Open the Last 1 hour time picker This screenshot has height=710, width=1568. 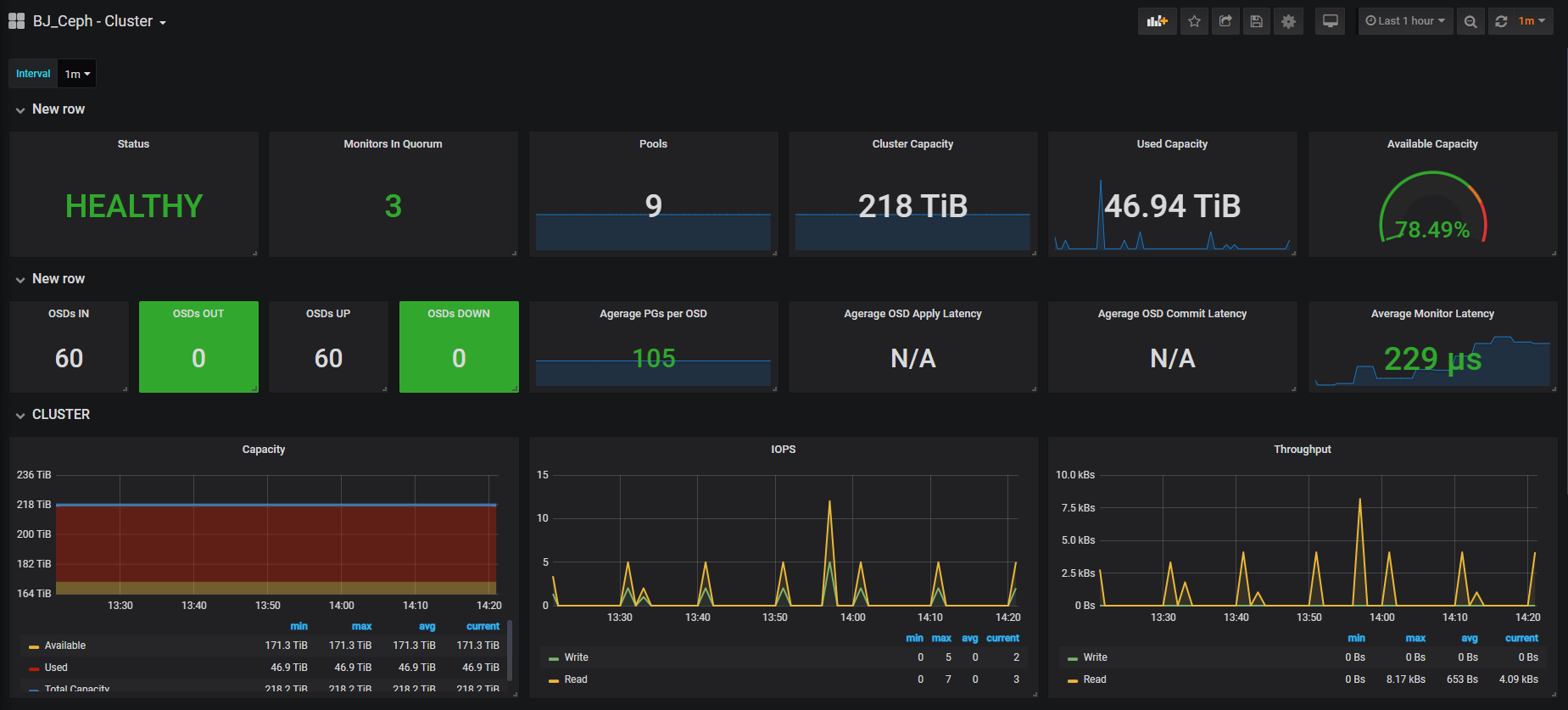pyautogui.click(x=1405, y=21)
